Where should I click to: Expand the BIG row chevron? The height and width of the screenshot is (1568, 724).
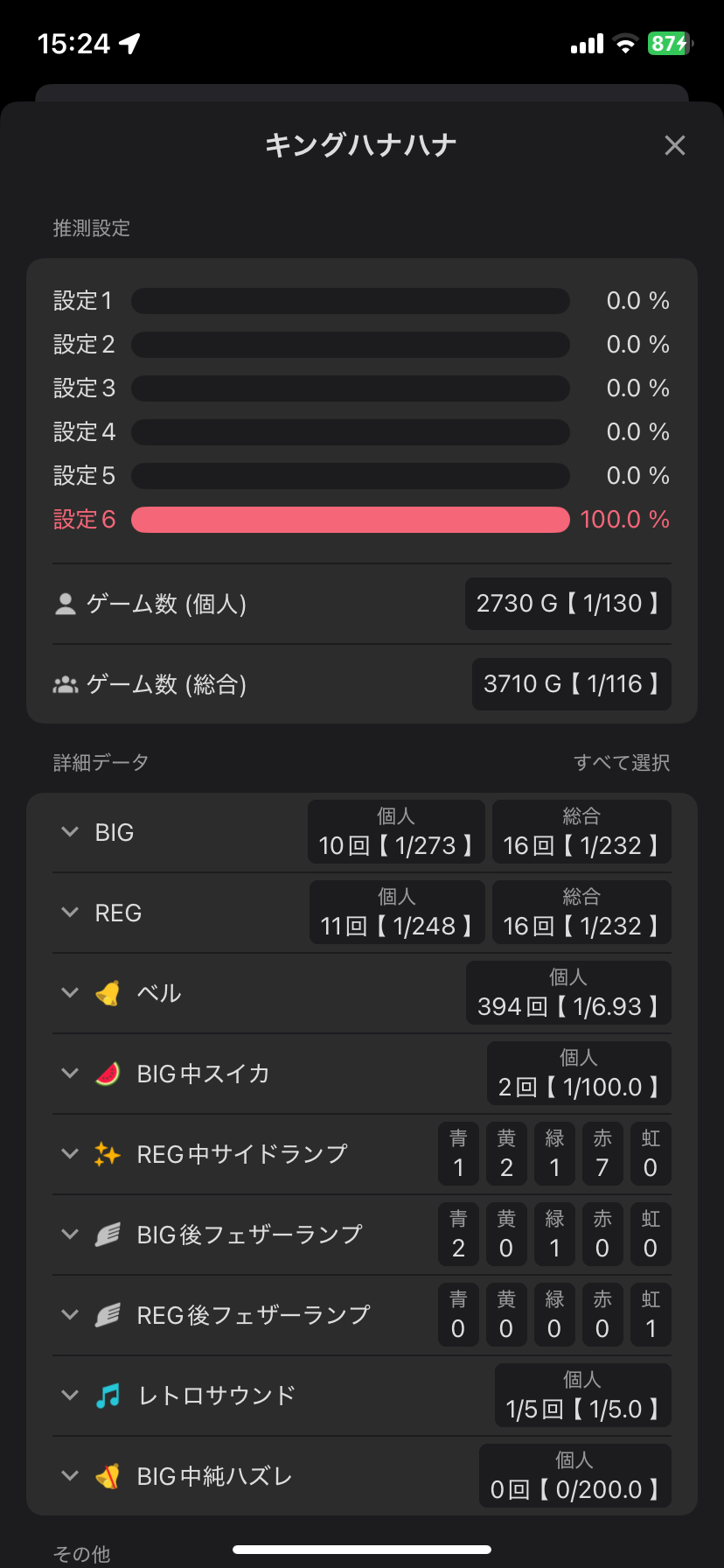(x=70, y=832)
